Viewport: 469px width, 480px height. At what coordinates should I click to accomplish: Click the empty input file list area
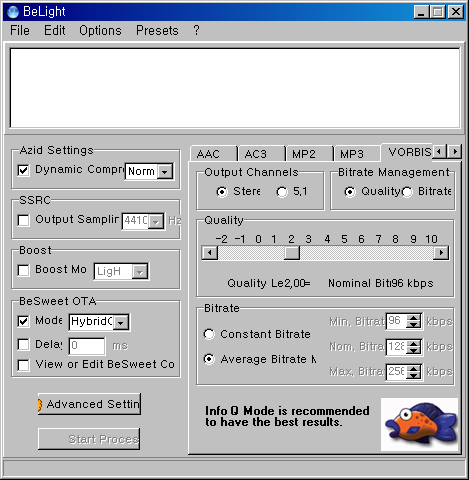coord(235,88)
